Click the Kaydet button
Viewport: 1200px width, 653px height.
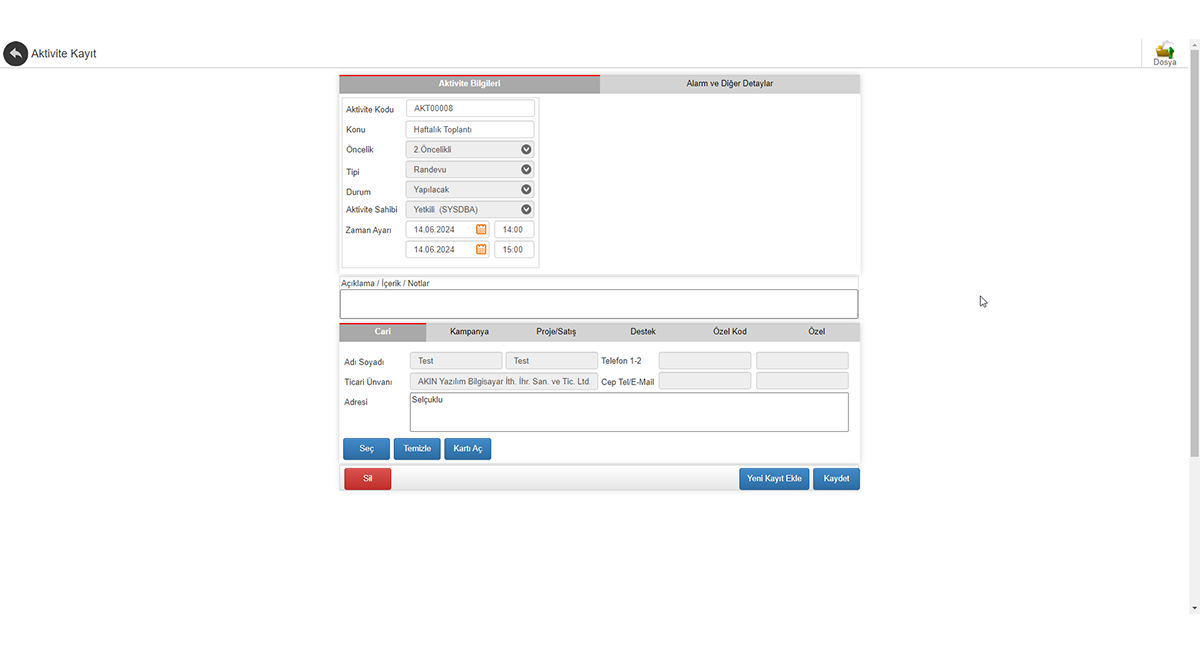point(836,479)
